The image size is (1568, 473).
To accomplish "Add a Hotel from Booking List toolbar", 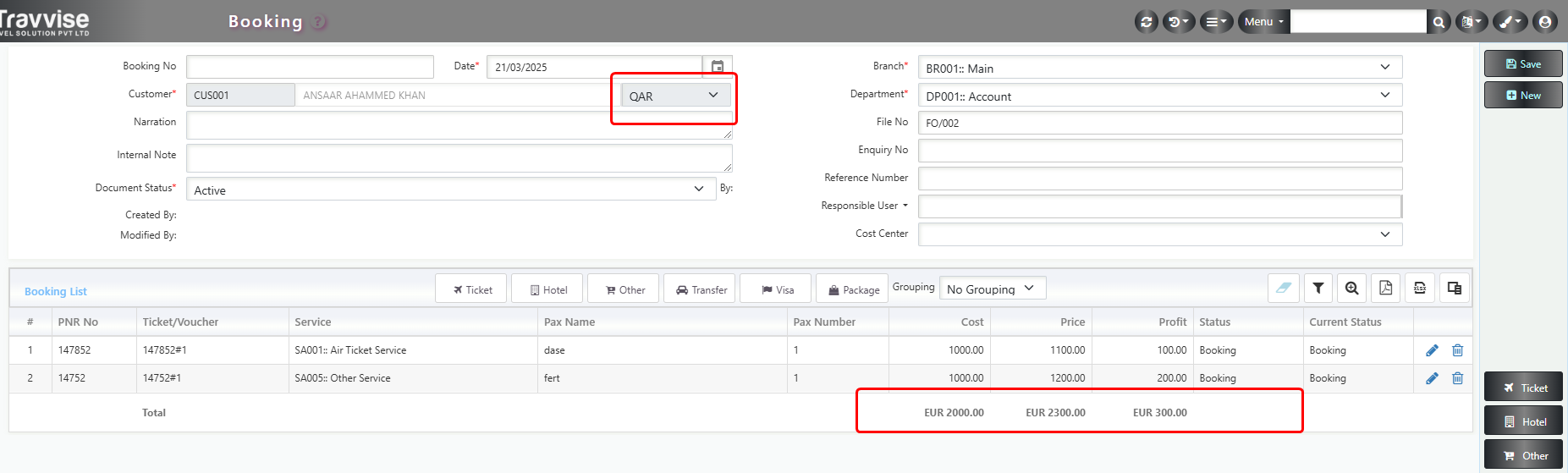I will click(x=547, y=289).
